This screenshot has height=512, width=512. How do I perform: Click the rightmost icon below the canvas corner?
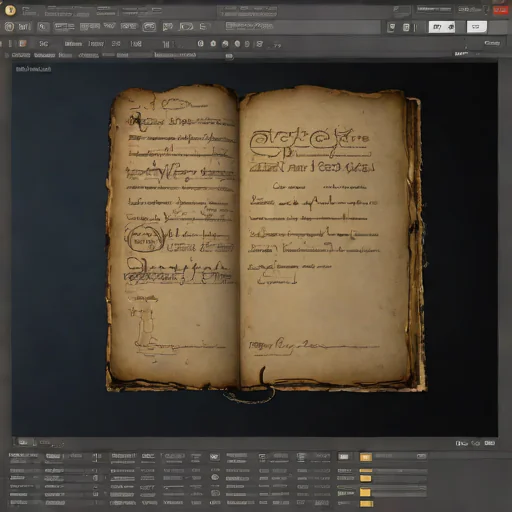489,443
